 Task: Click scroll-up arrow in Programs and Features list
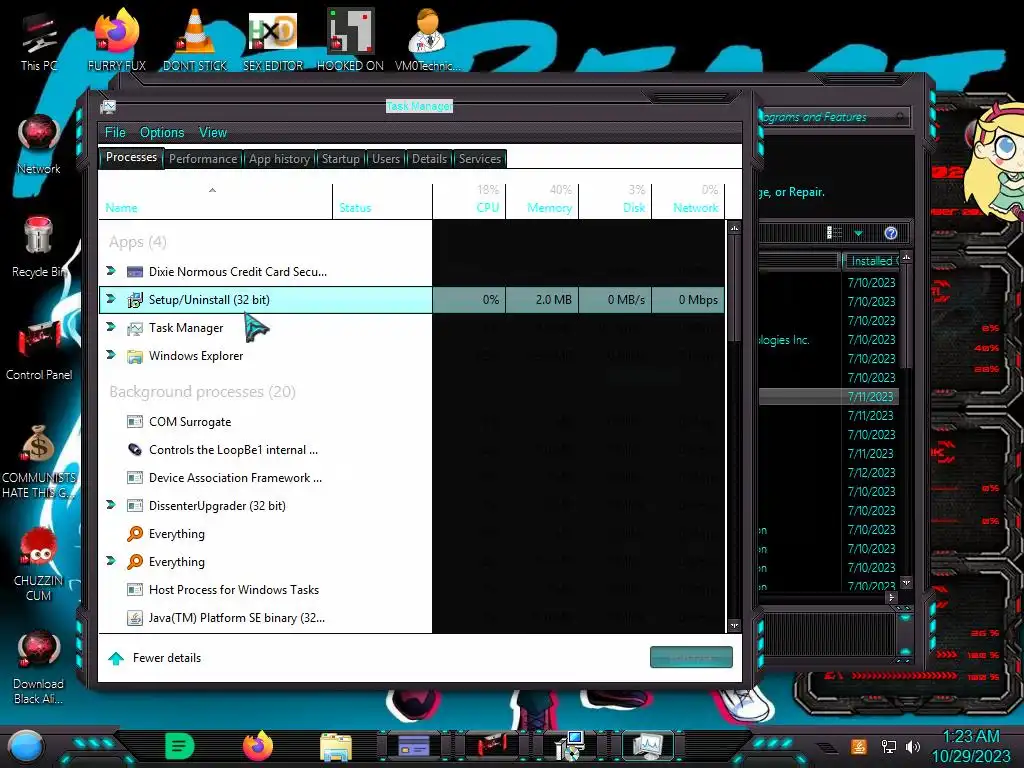click(906, 257)
